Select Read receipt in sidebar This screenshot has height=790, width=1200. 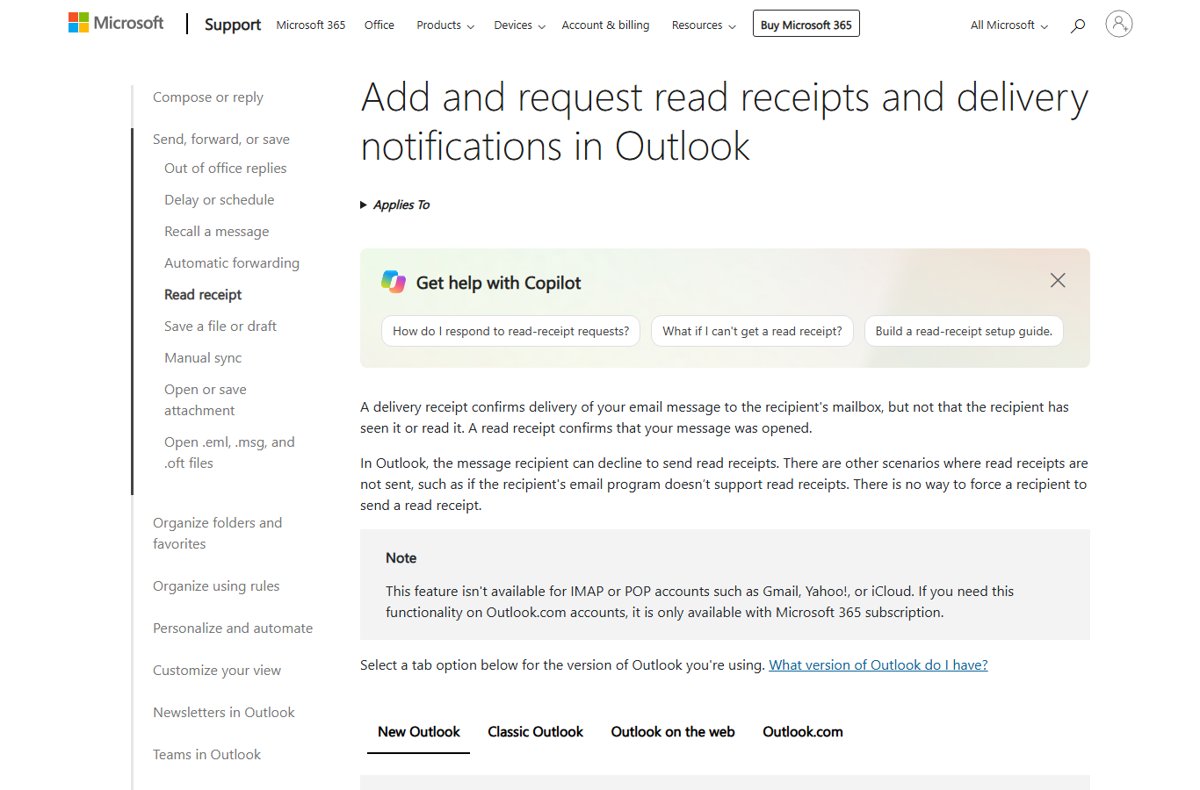pos(203,295)
